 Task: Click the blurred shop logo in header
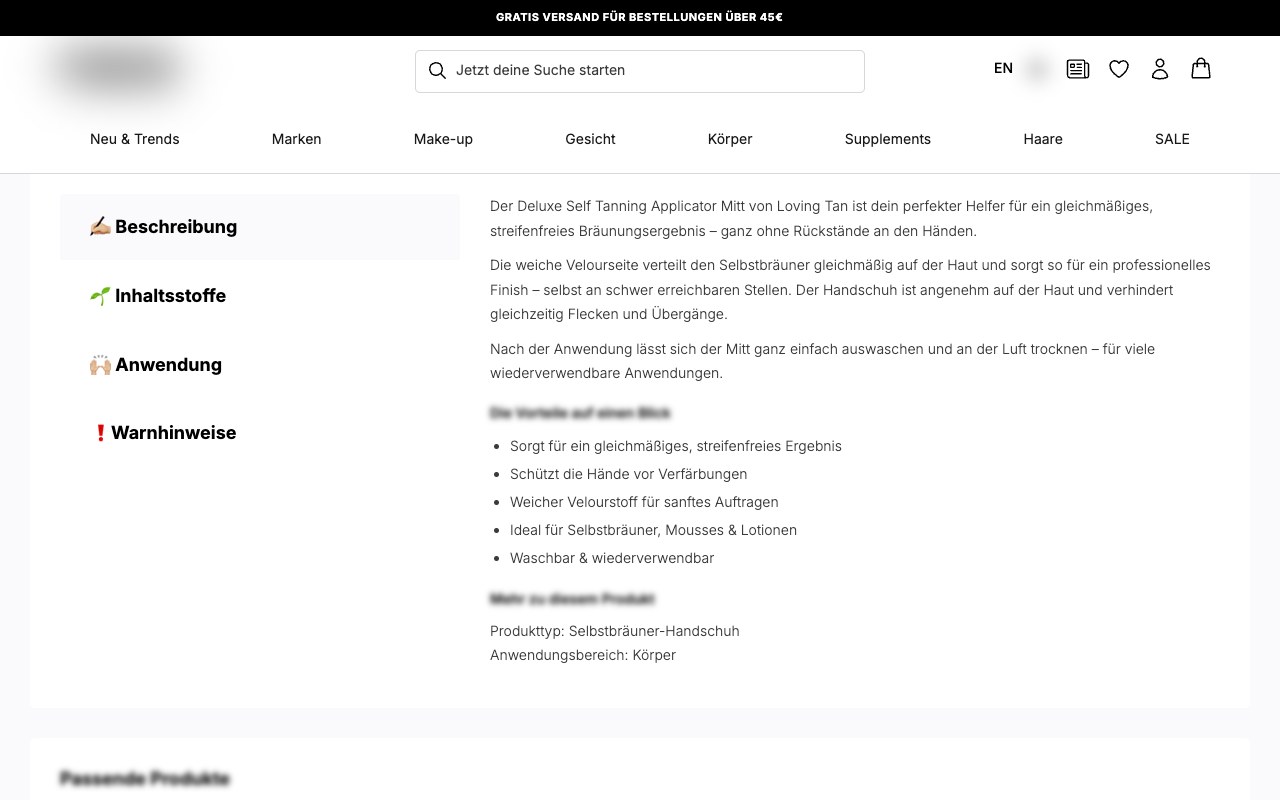[120, 70]
